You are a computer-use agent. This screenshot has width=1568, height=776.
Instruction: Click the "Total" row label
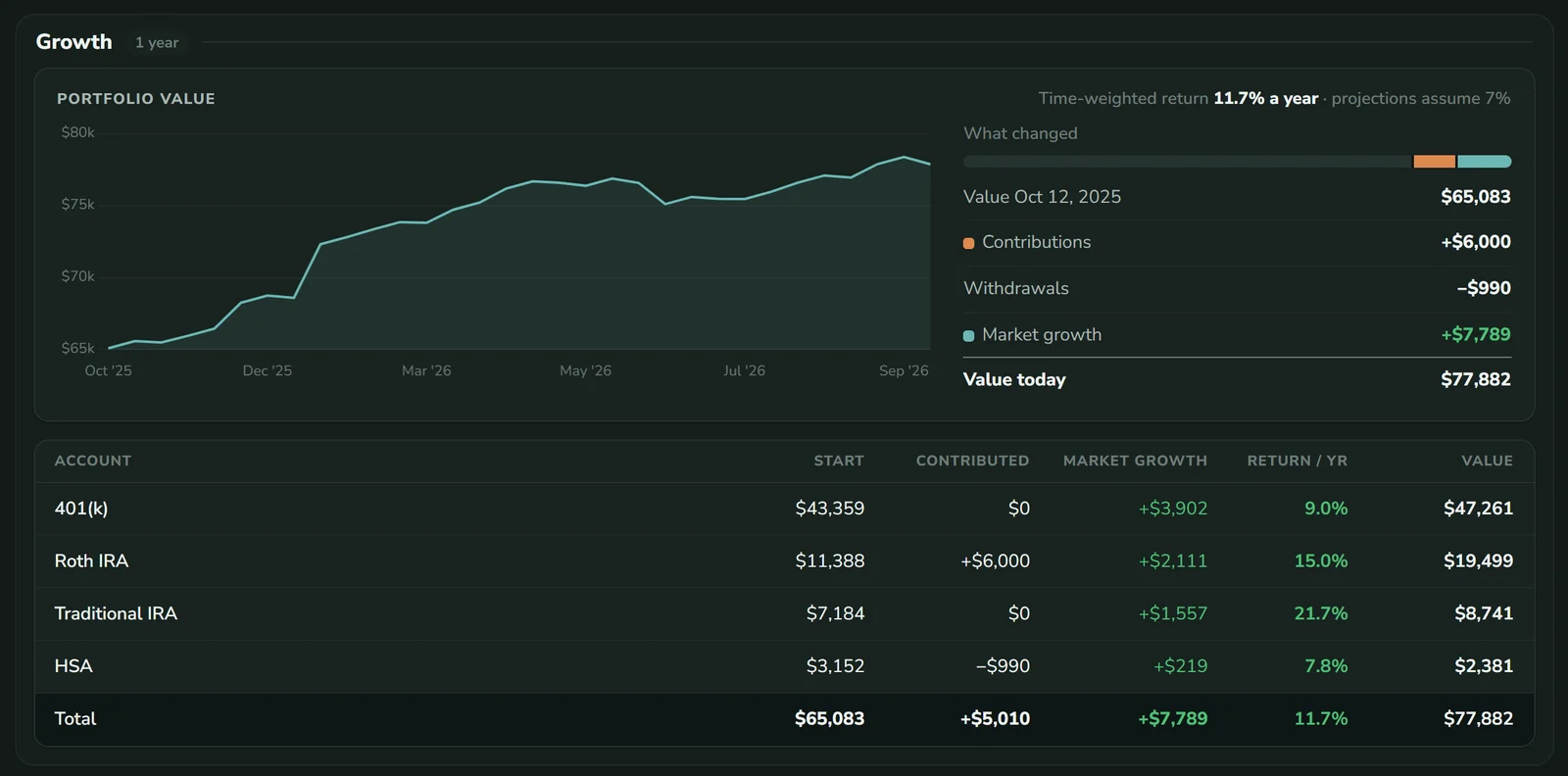click(75, 718)
